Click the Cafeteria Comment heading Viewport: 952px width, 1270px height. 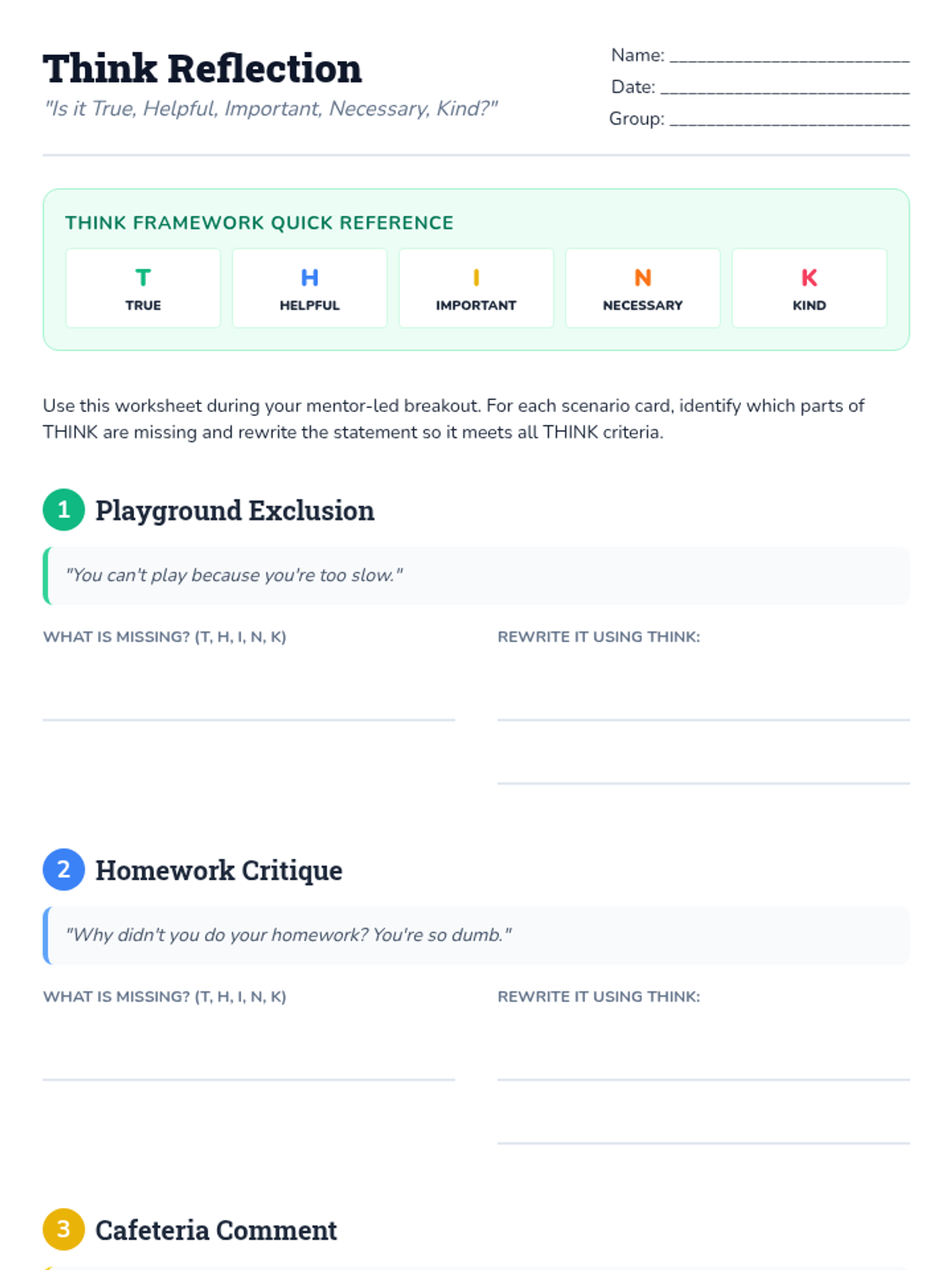216,1230
